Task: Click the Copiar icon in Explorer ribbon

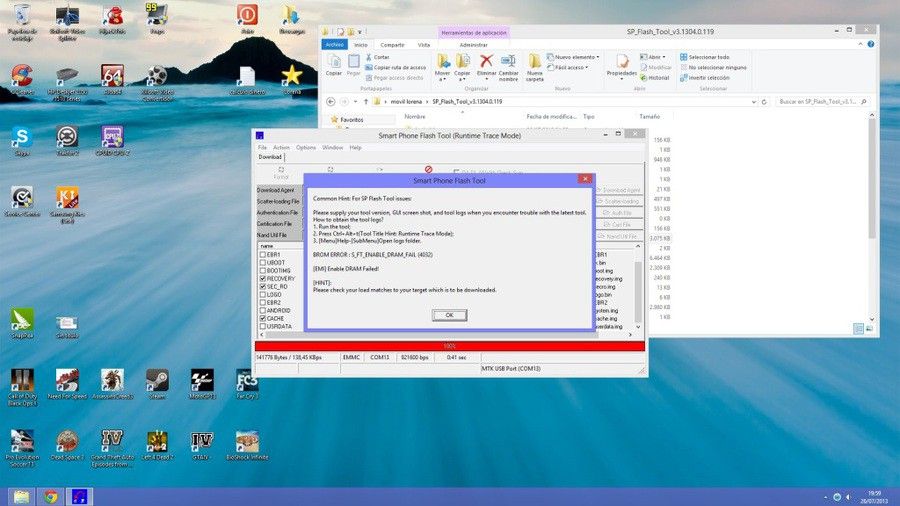Action: coord(333,65)
